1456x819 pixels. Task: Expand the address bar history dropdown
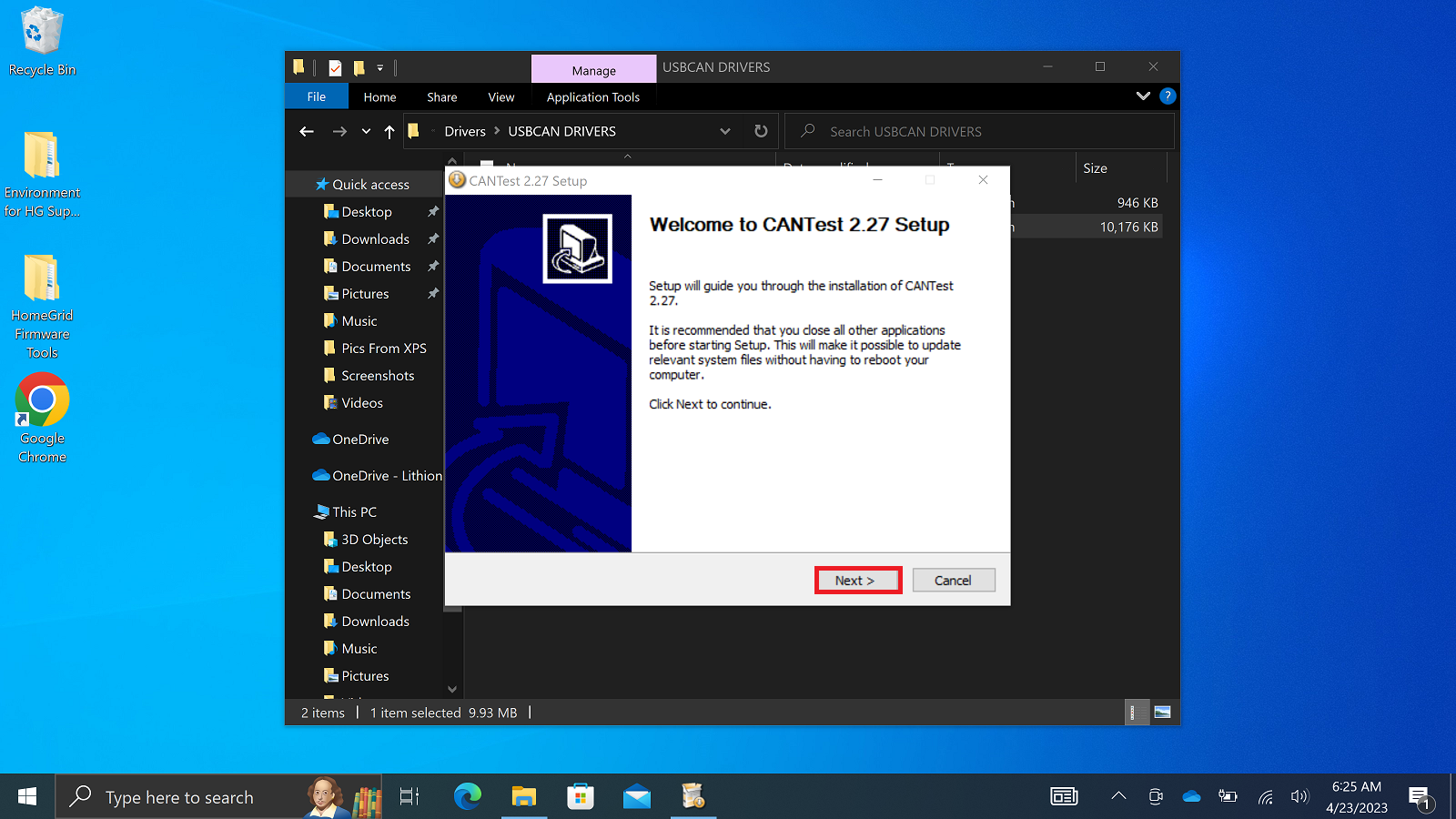click(x=725, y=131)
